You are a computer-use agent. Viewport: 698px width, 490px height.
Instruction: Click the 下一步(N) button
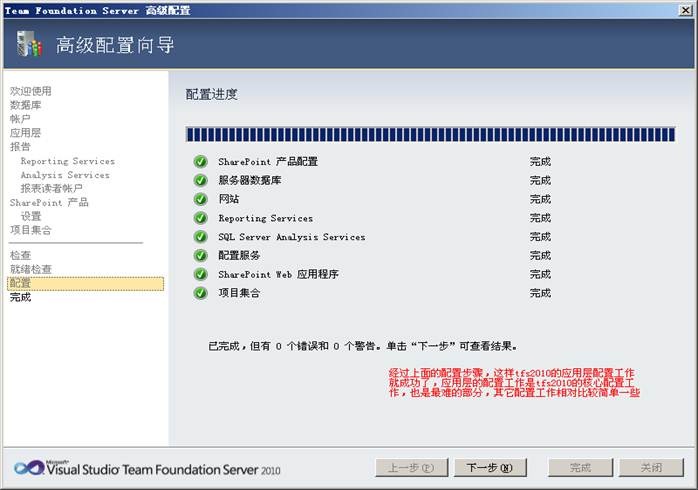[490, 468]
